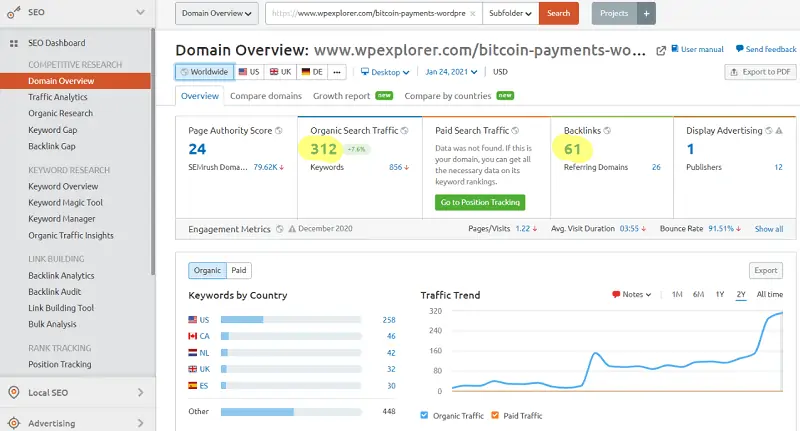Click the ES flag in Keywords by Country
This screenshot has height=431, width=800.
[192, 386]
